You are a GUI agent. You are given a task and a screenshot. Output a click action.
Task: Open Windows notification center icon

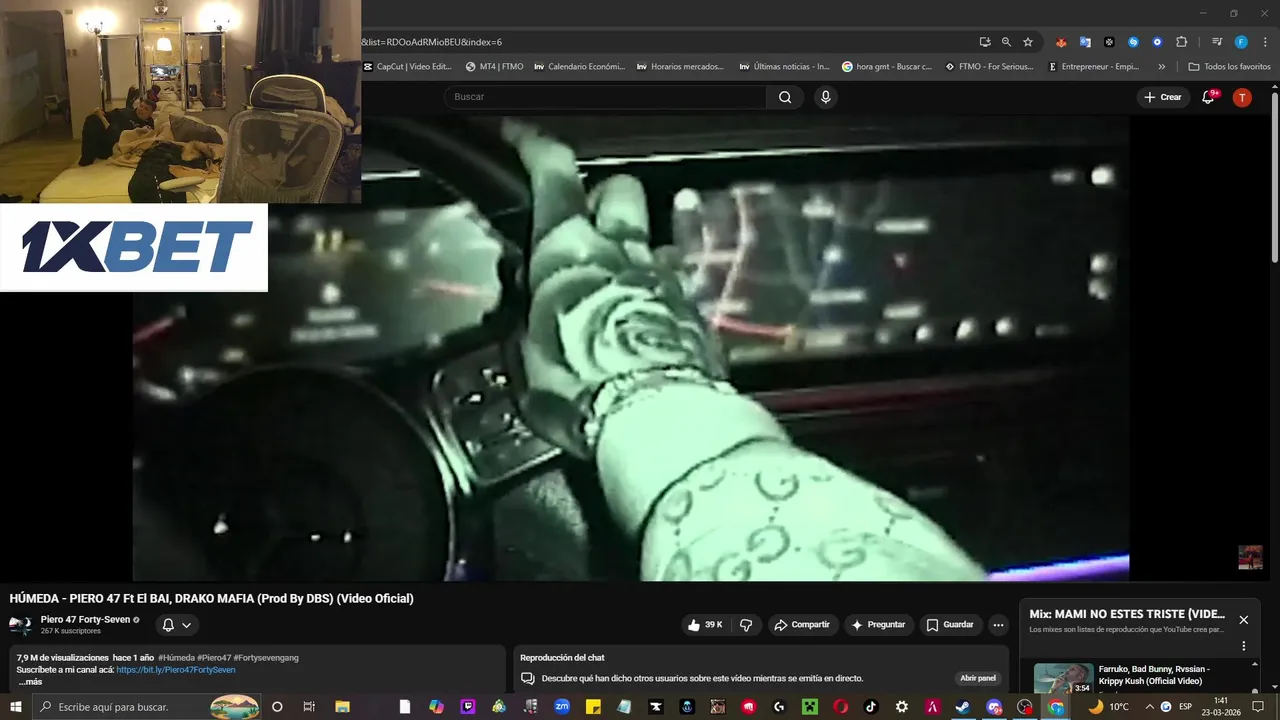(1258, 707)
